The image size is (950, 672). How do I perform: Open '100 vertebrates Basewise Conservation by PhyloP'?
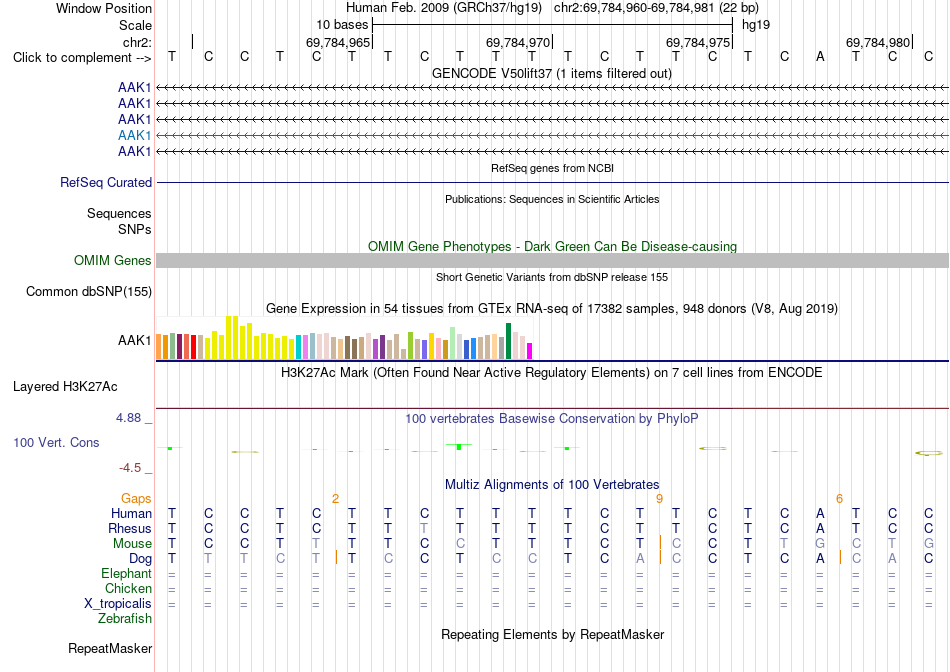[551, 419]
